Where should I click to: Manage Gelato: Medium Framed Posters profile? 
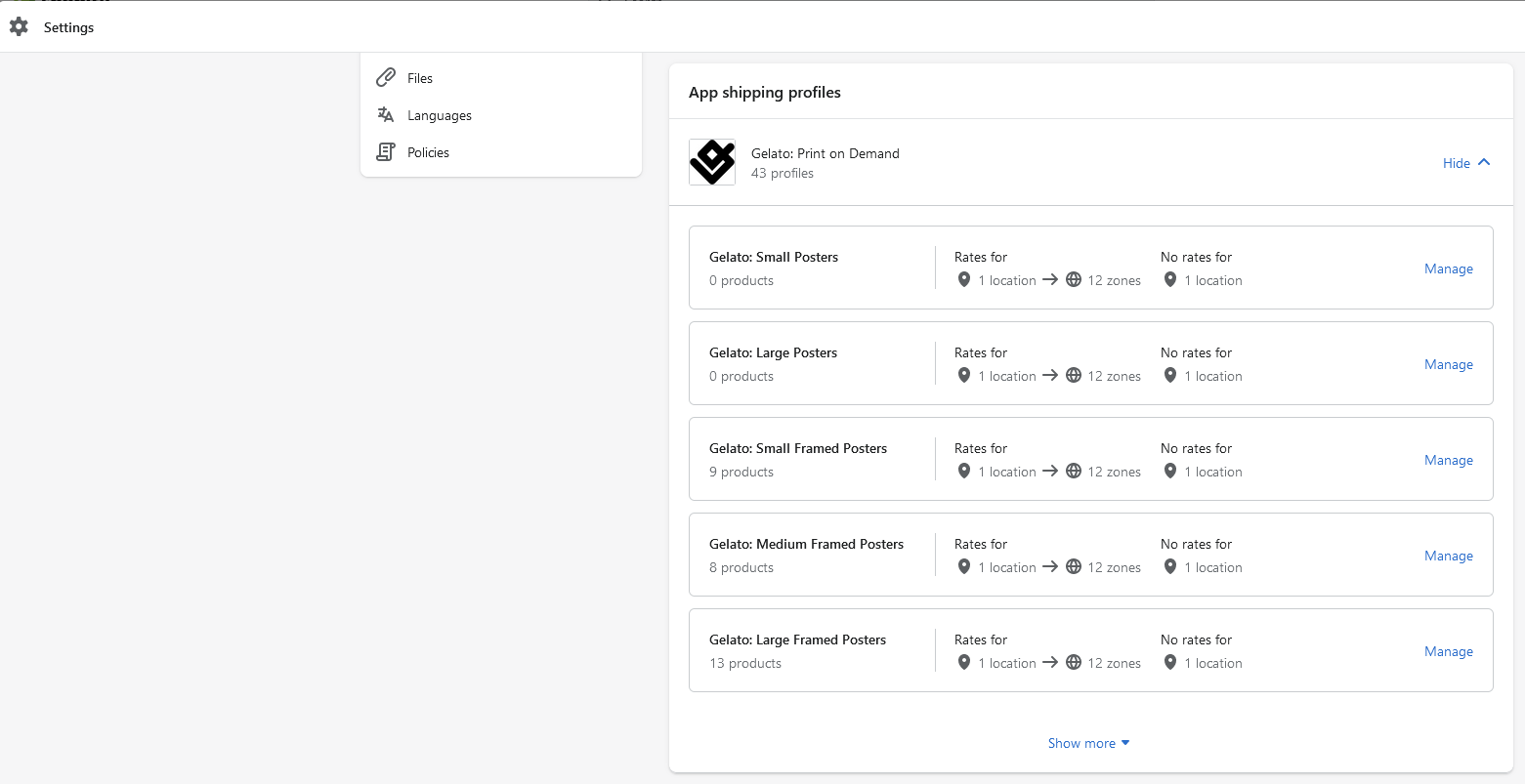click(1449, 556)
